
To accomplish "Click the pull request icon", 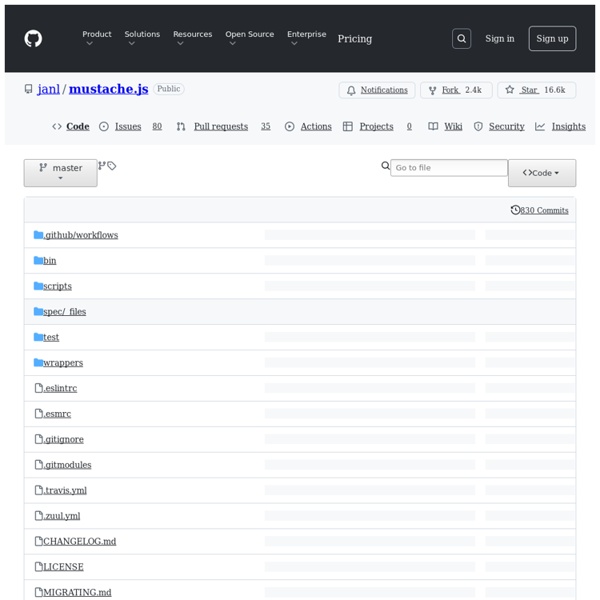I will coord(181,127).
